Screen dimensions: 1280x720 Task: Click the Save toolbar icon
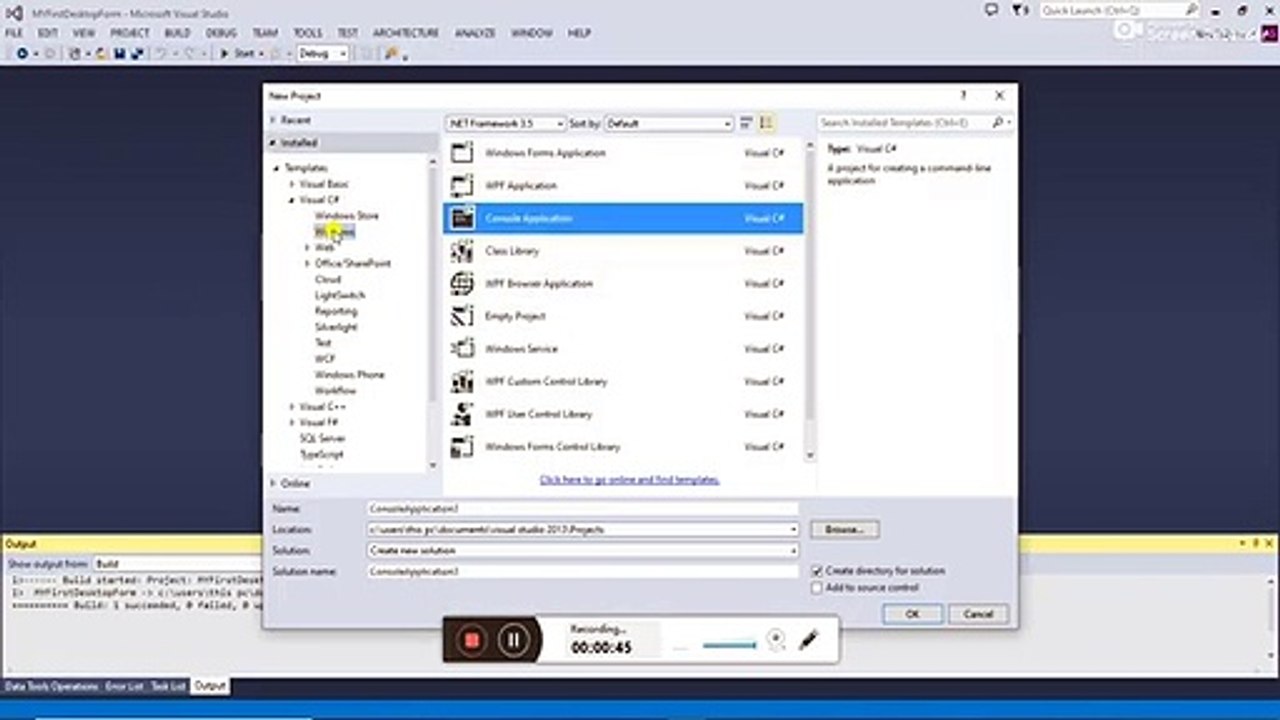(119, 53)
